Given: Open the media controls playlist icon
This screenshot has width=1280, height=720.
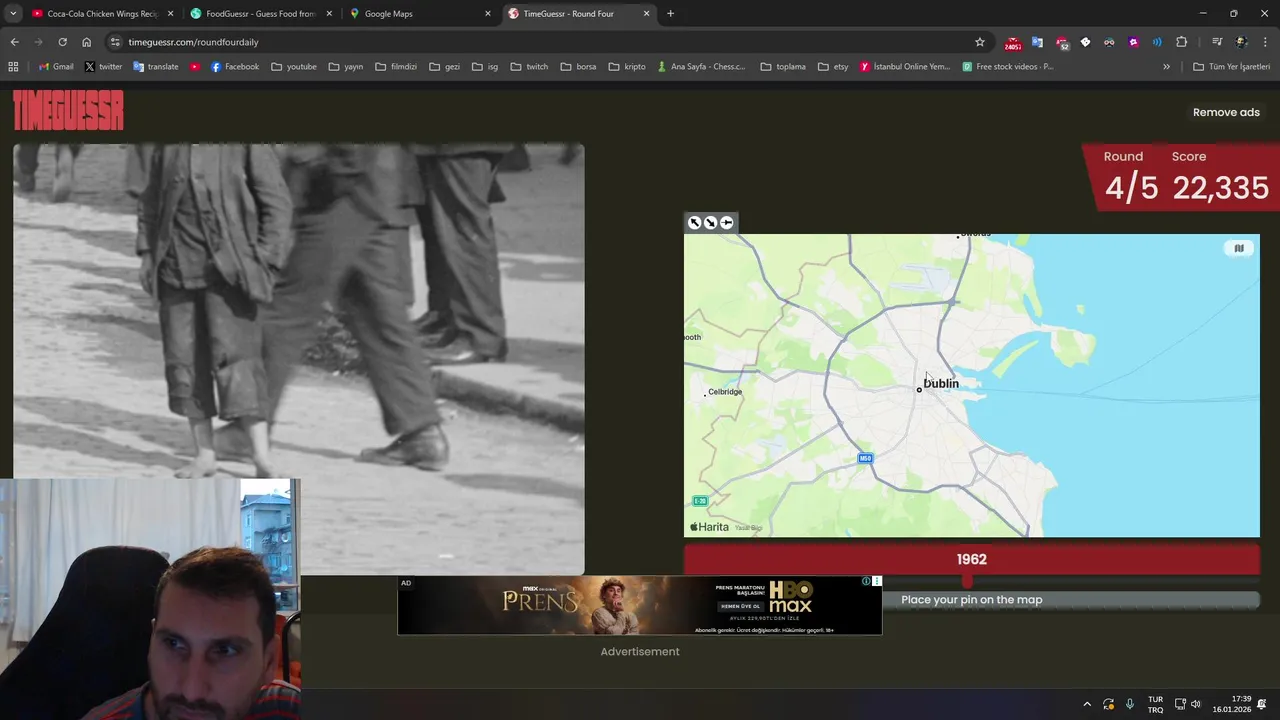Looking at the screenshot, I should pos(1217,42).
